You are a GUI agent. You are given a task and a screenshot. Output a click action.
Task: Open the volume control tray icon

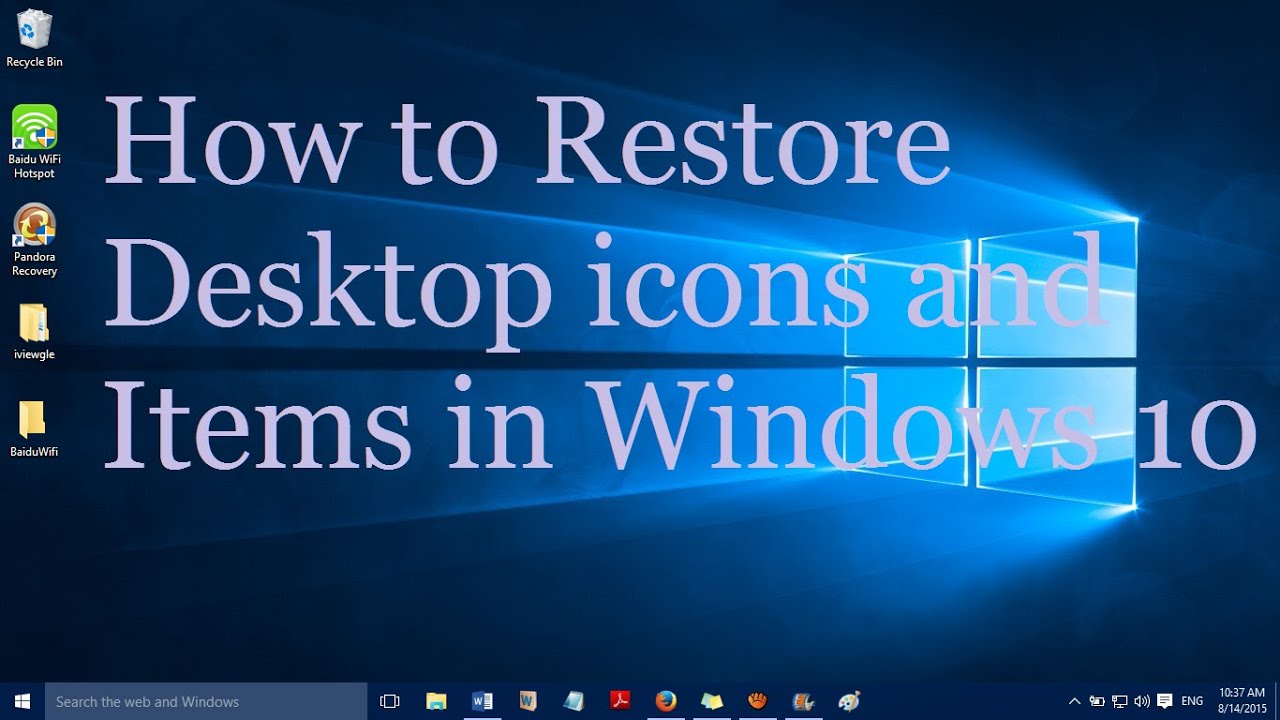(x=1142, y=701)
